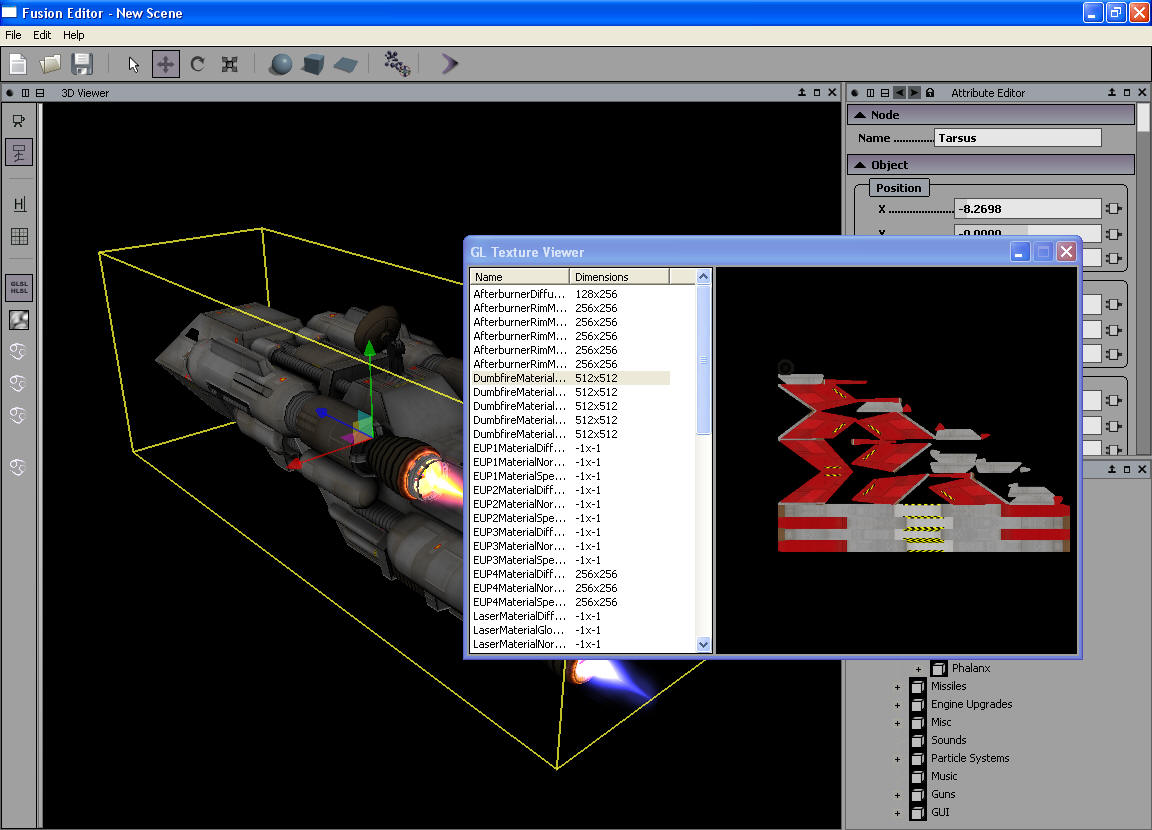Add a cube primitive from toolbar
The width and height of the screenshot is (1152, 830).
pos(313,64)
